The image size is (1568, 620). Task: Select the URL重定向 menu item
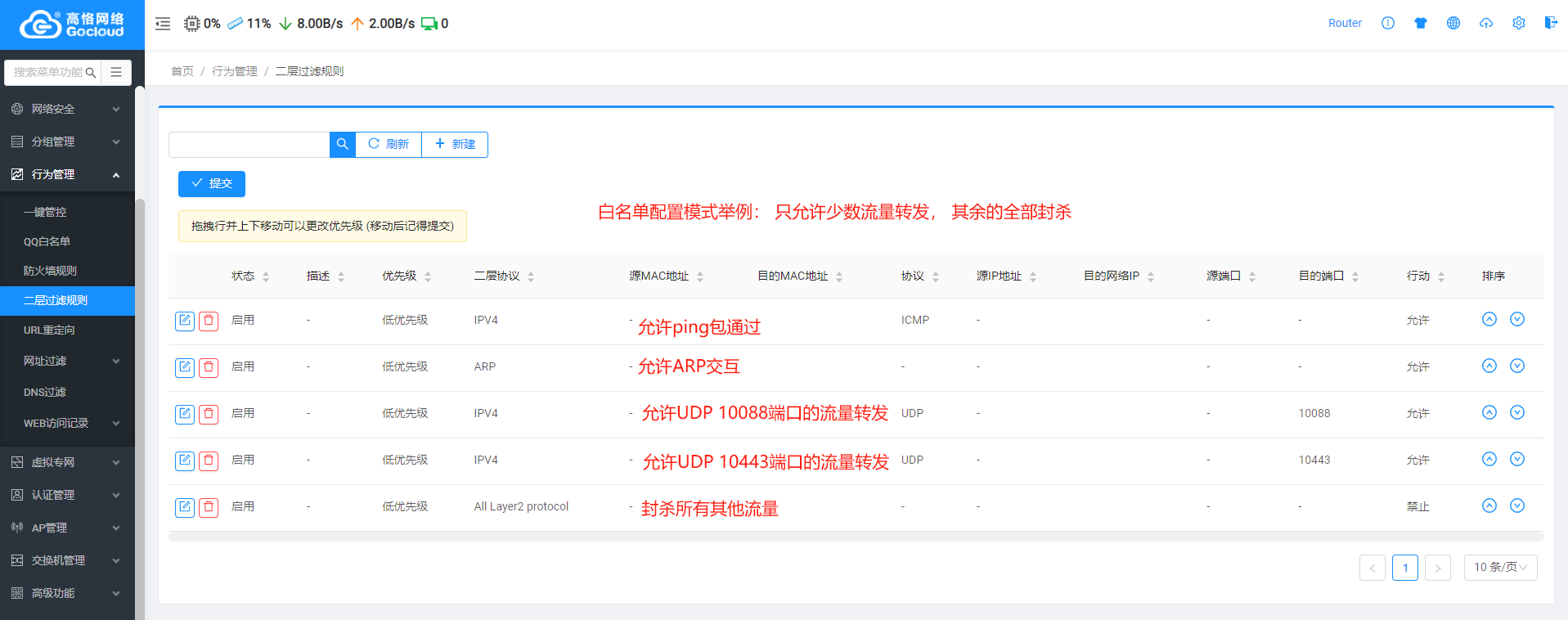pos(49,330)
